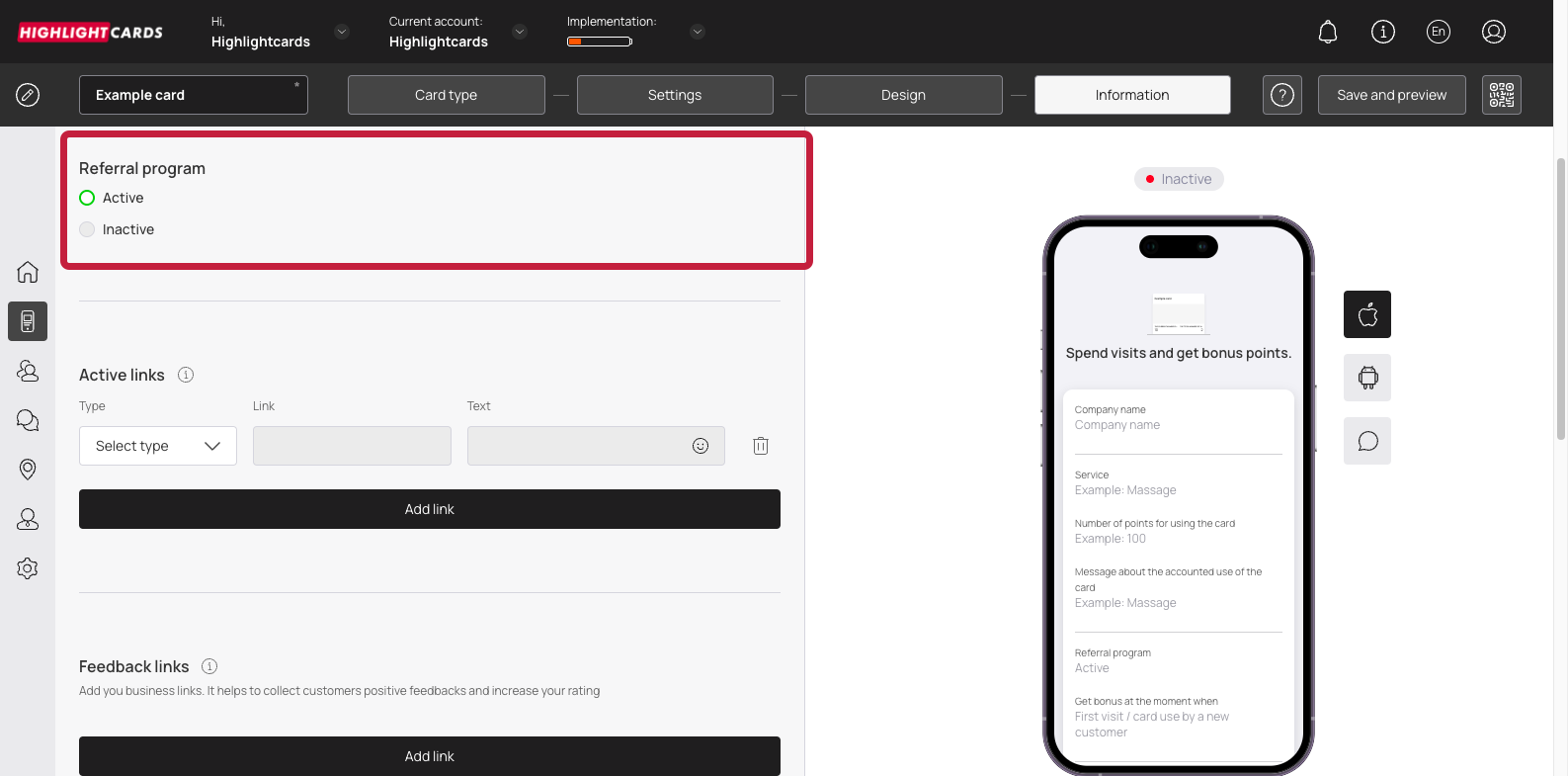This screenshot has height=776, width=1568.
Task: Open the Card type tab
Action: [x=446, y=95]
